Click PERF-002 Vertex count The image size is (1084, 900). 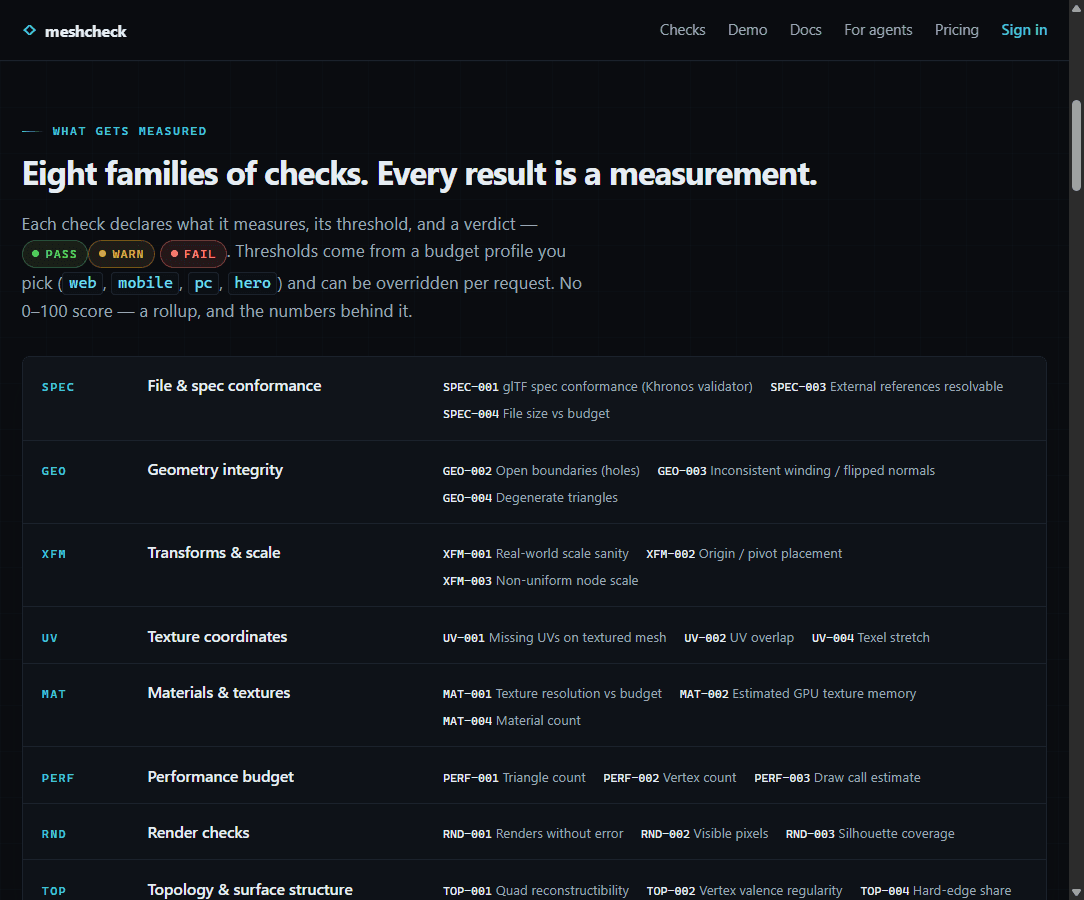tap(670, 778)
